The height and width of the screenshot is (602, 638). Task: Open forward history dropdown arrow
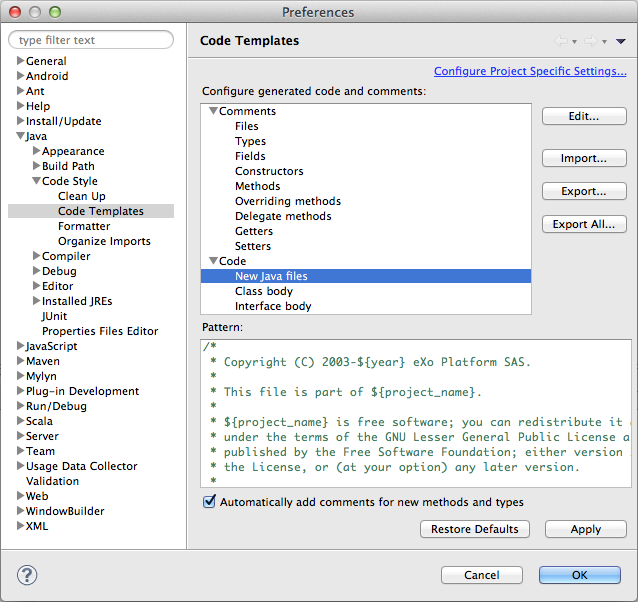(x=604, y=41)
